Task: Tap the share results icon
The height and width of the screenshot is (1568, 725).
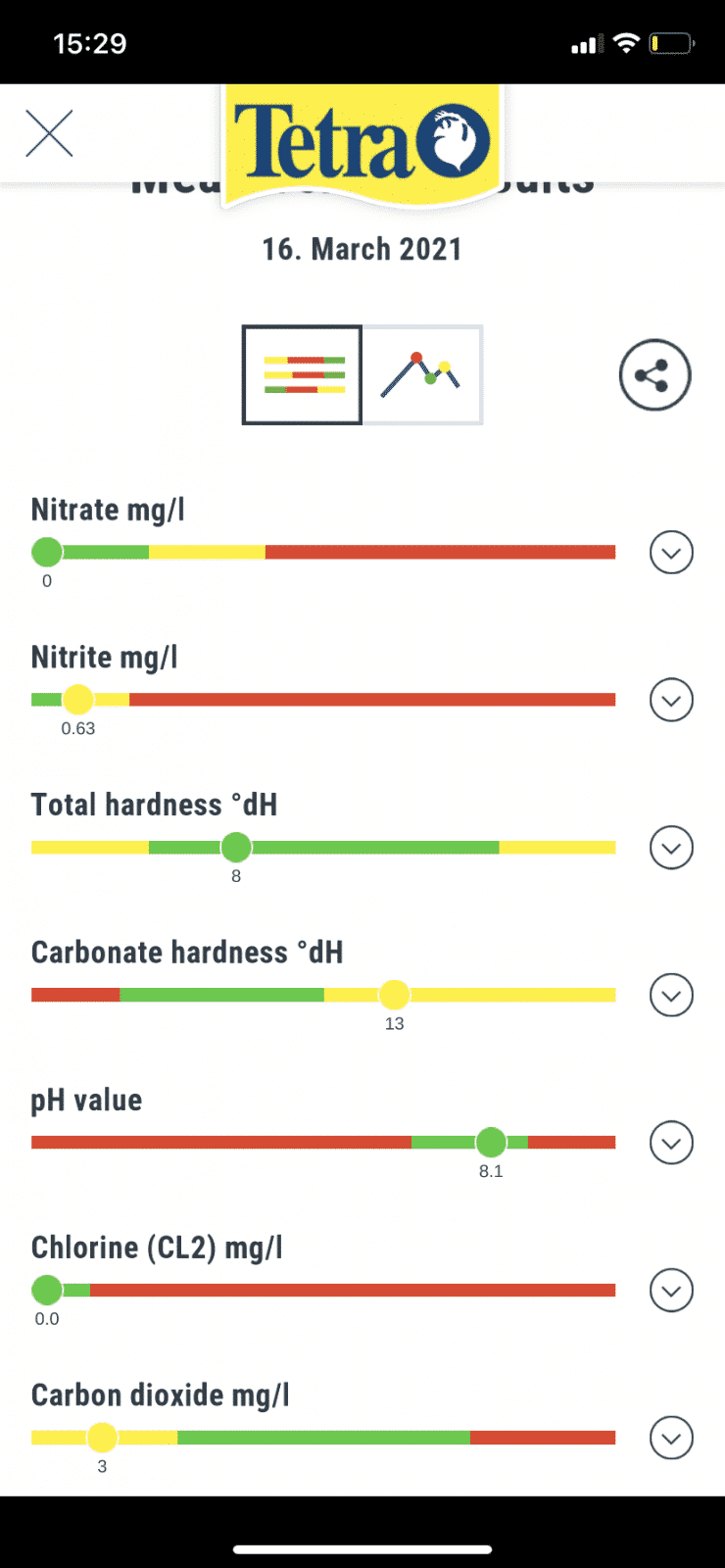Action: [x=654, y=375]
